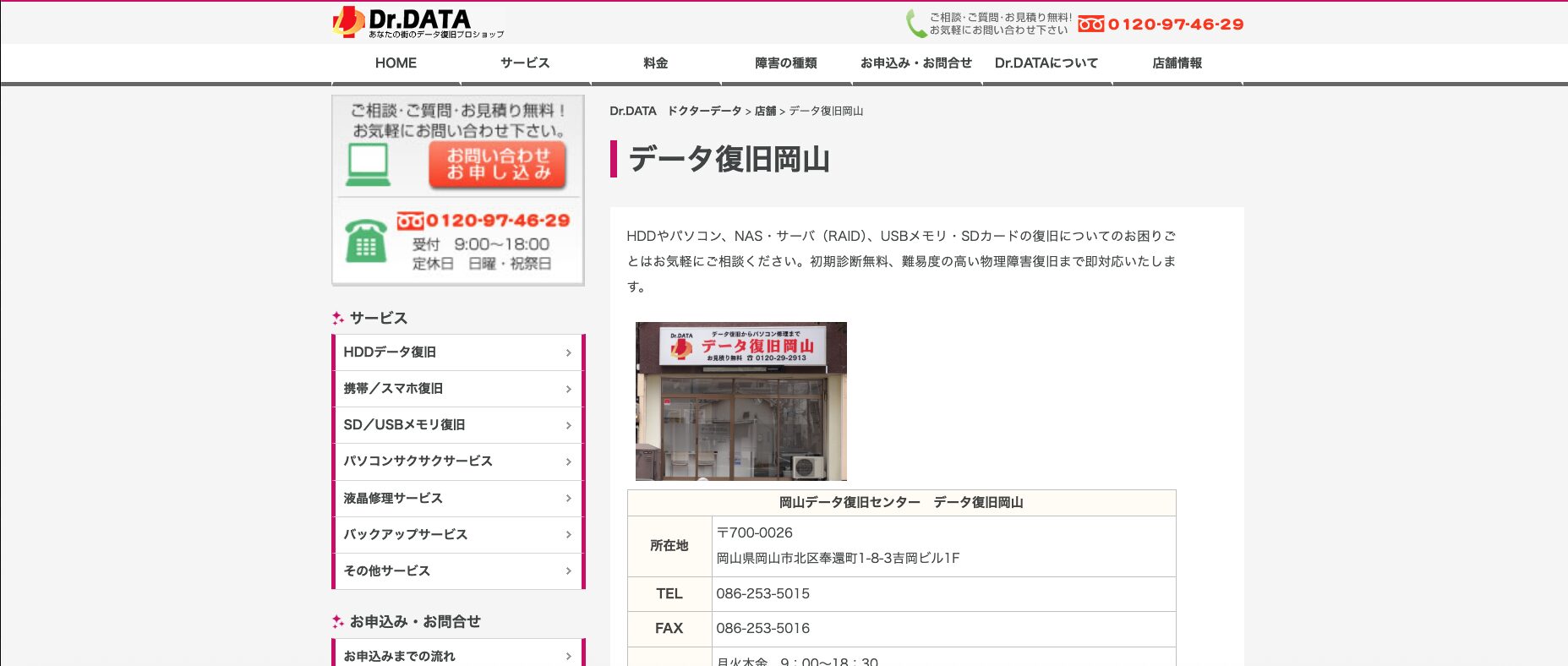Open the パソコンサクサクサービス sidebar link
The image size is (1568, 666).
[458, 461]
